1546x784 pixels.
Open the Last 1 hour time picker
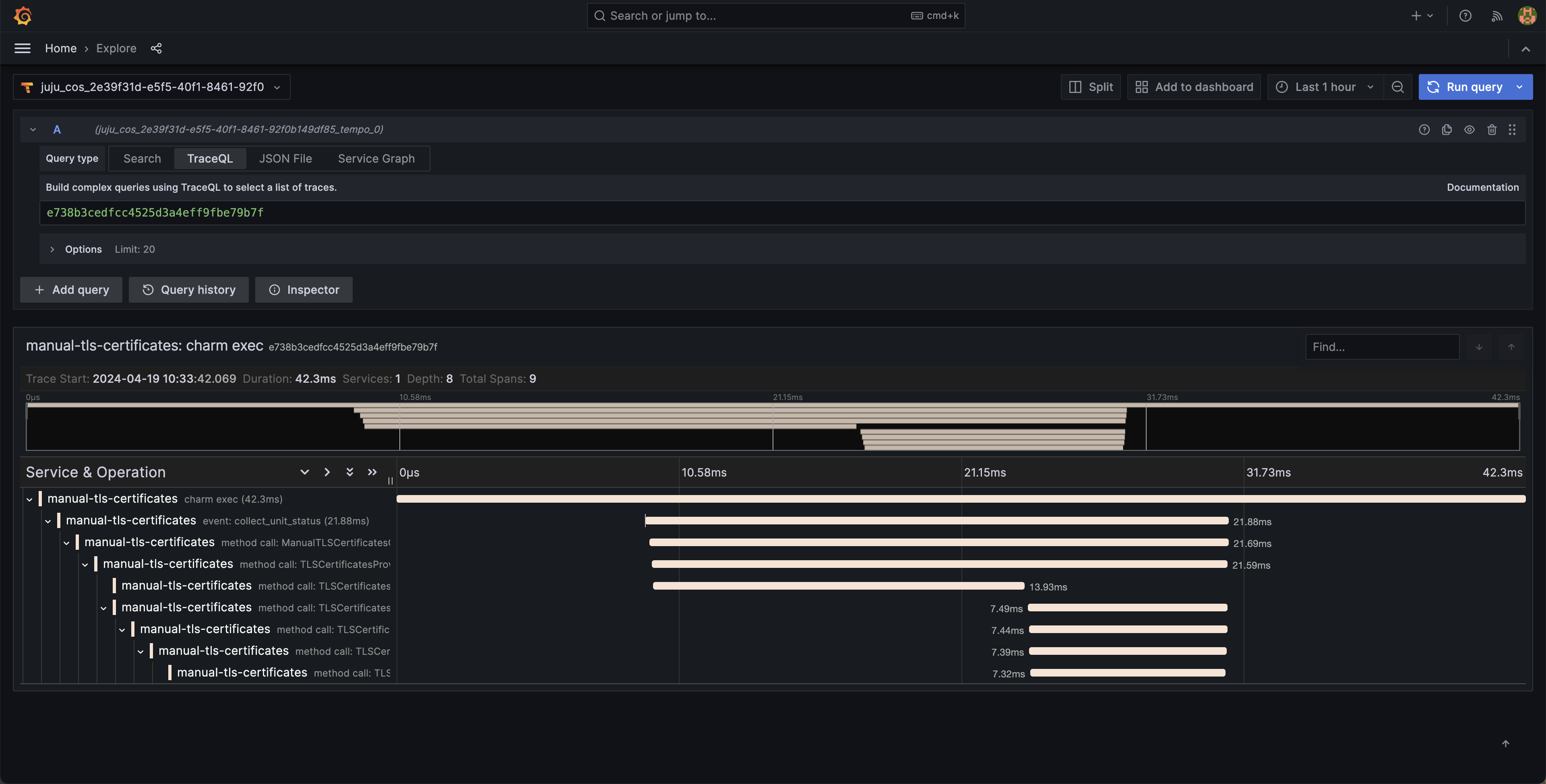pos(1325,87)
